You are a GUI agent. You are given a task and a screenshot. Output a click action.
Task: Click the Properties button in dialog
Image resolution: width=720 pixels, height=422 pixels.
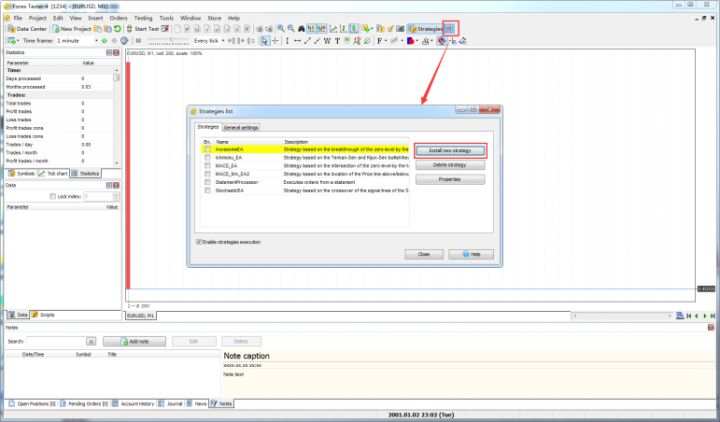pos(450,180)
